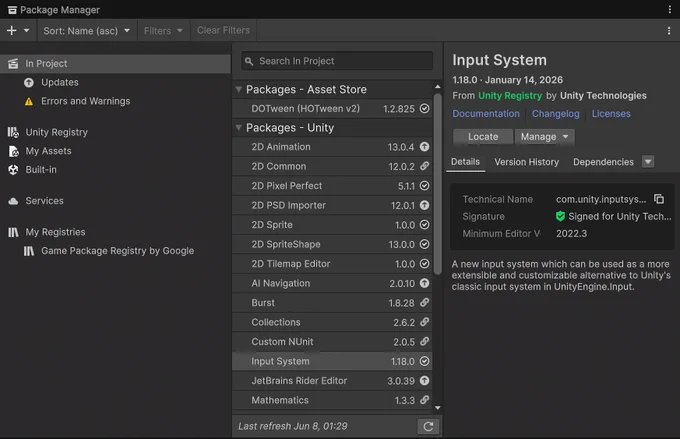Viewport: 680px width, 439px height.
Task: Click Input System's installed checkmark icon
Action: tap(425, 361)
